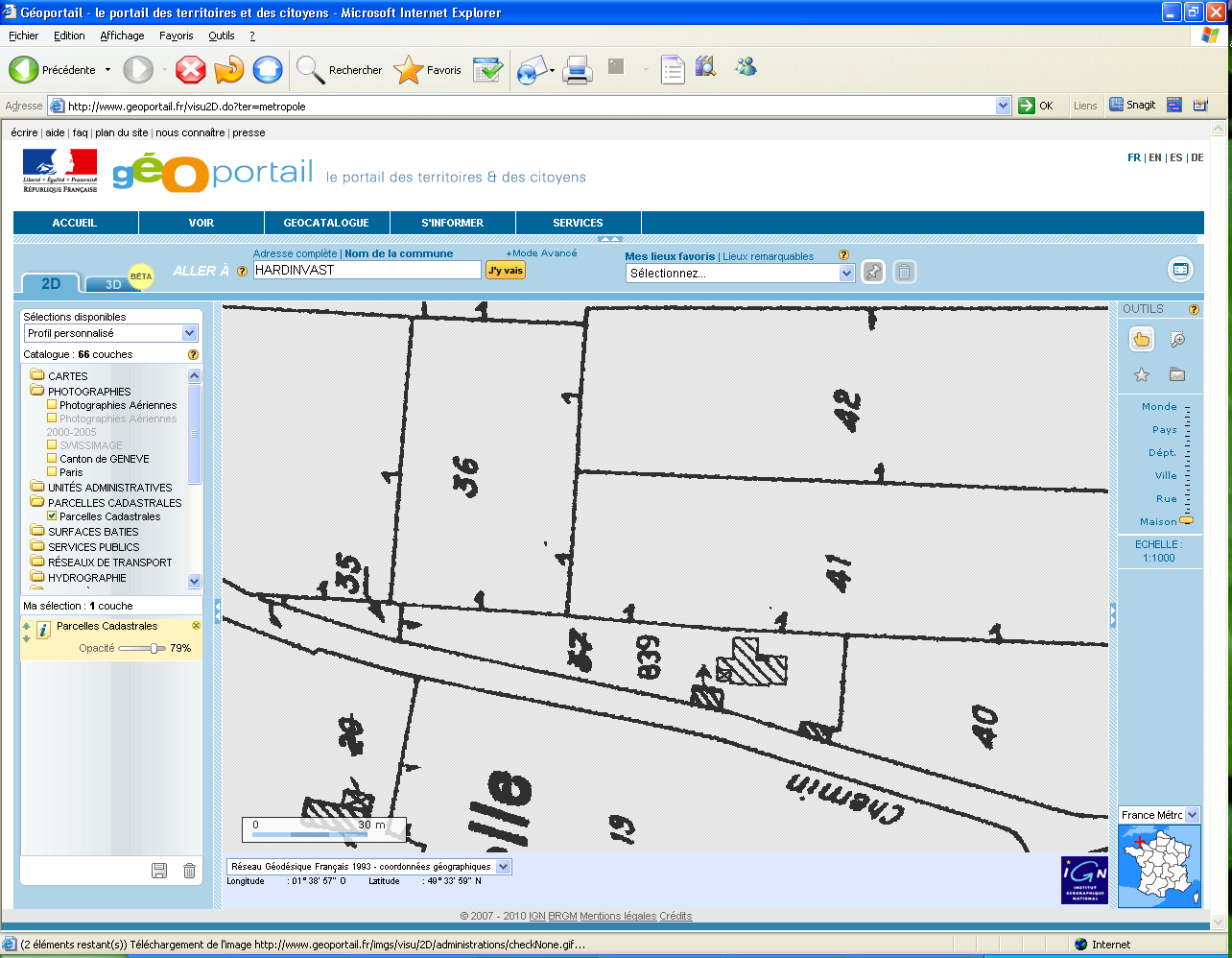Open help icon beside Aller à
The height and width of the screenshot is (958, 1232).
242,271
